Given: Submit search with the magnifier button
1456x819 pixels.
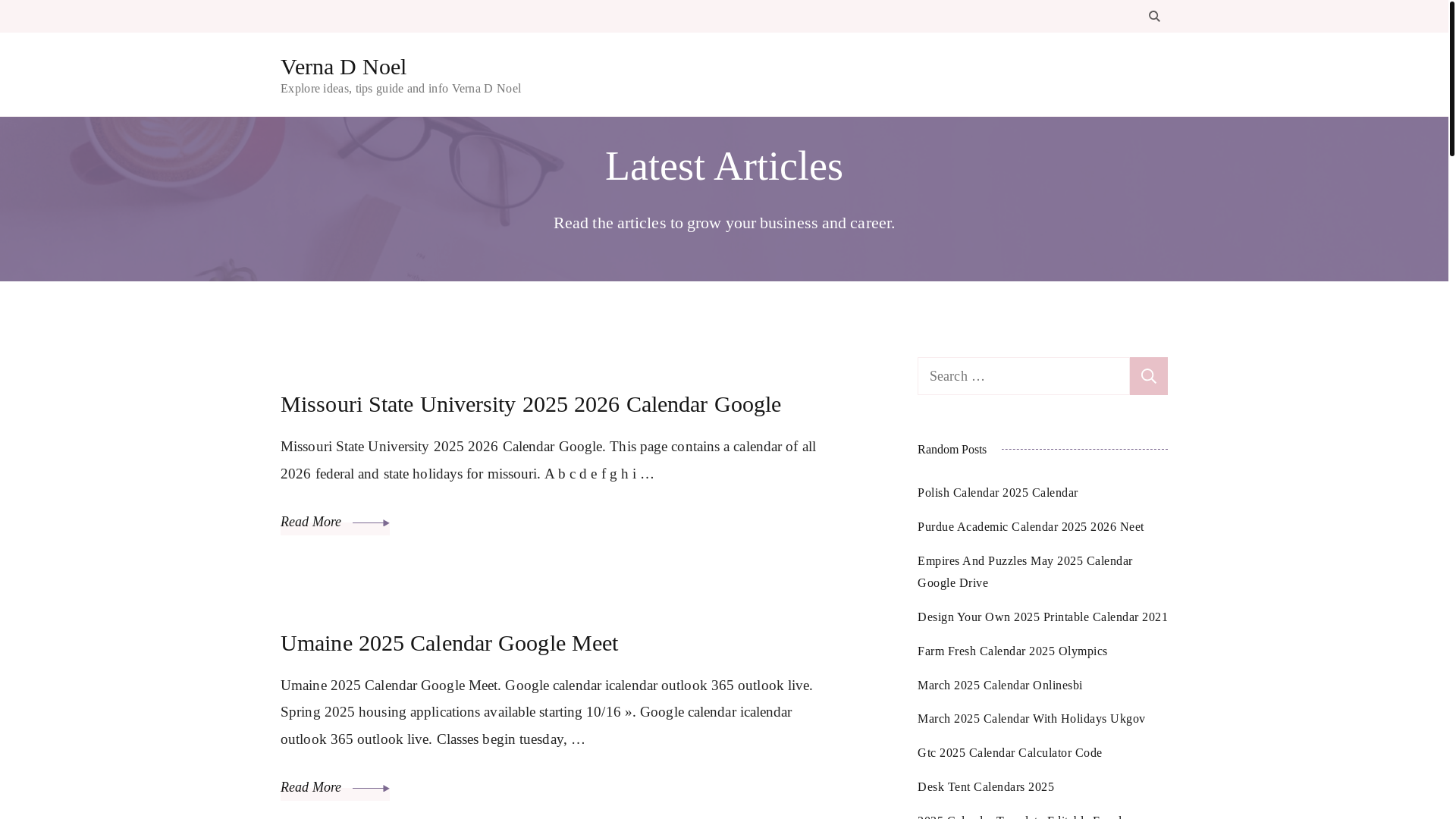Looking at the screenshot, I should 1148,376.
